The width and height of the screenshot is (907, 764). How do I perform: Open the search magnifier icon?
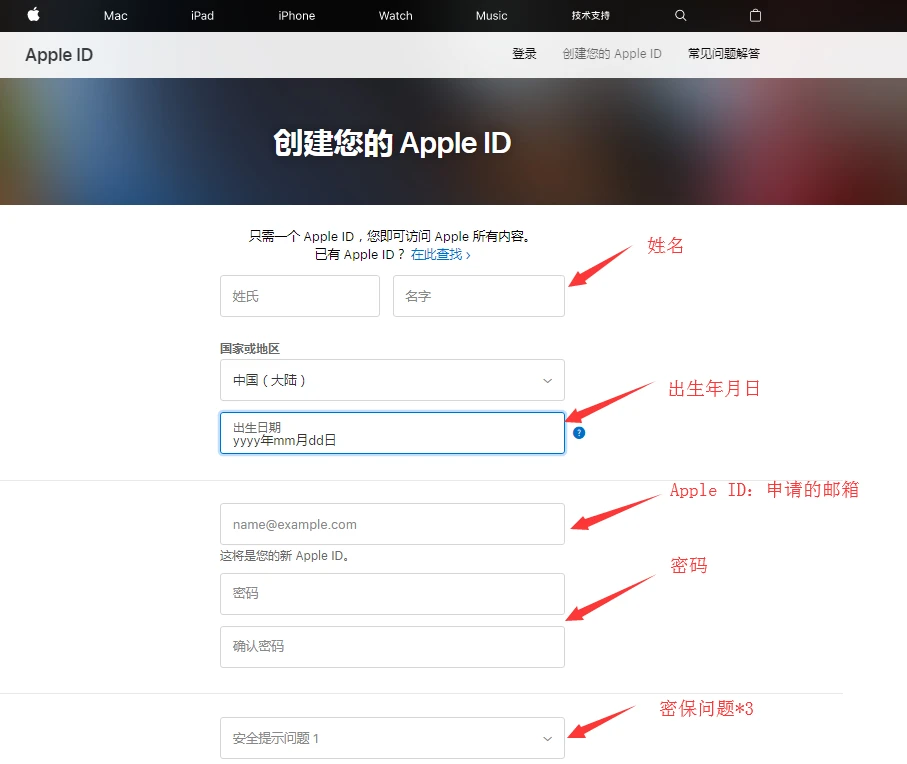[x=680, y=16]
